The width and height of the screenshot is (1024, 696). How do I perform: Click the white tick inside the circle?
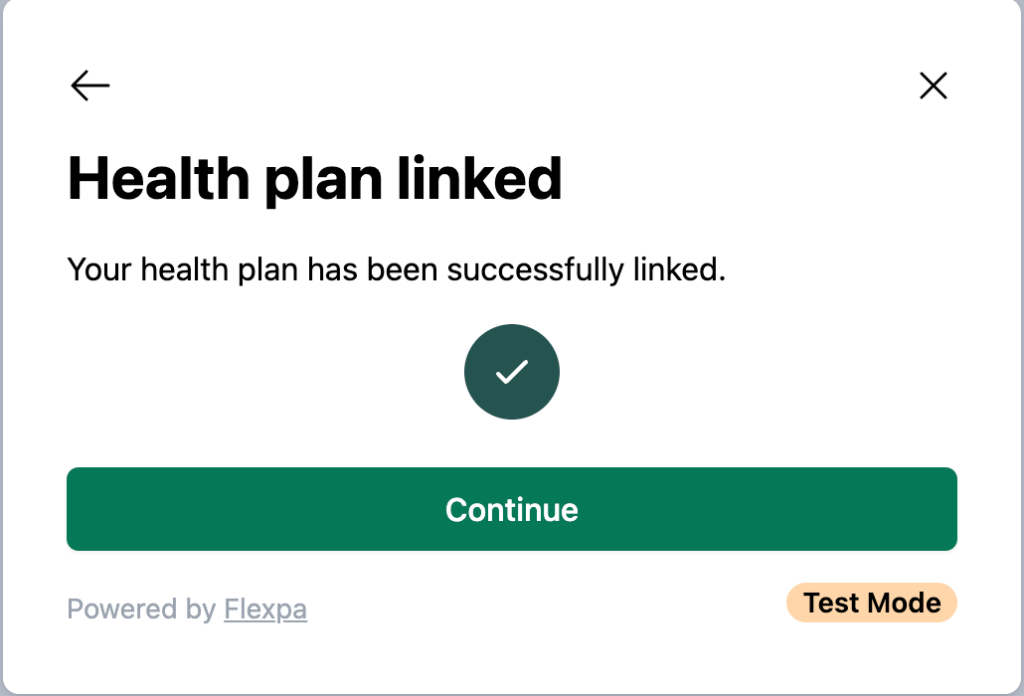(x=511, y=372)
